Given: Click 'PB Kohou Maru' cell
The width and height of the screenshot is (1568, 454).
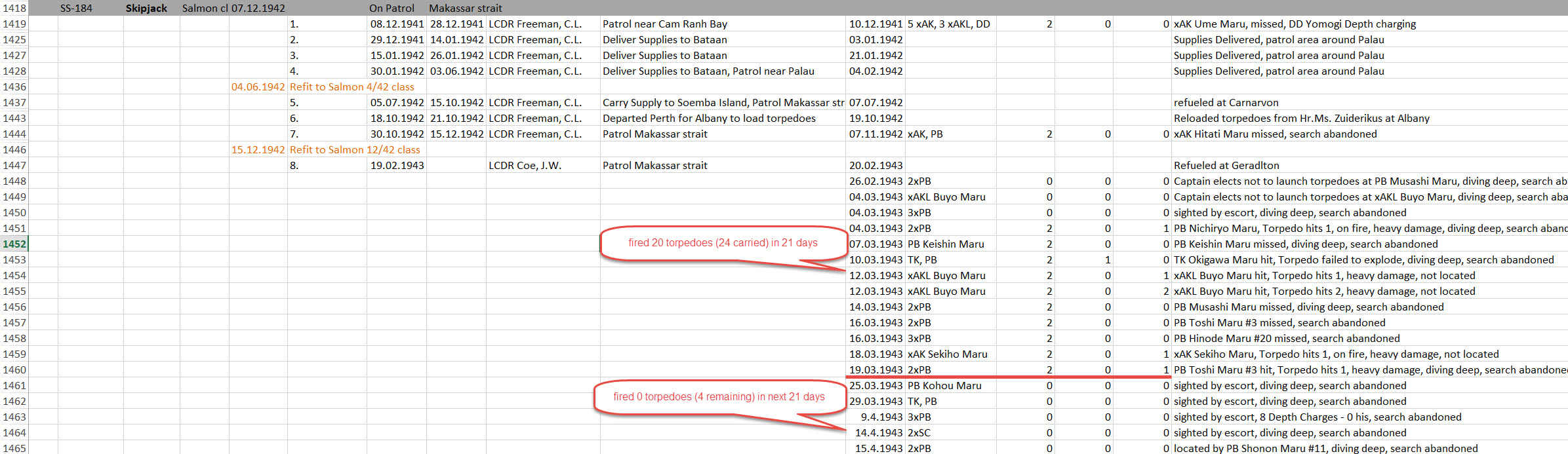Looking at the screenshot, I should pyautogui.click(x=944, y=385).
